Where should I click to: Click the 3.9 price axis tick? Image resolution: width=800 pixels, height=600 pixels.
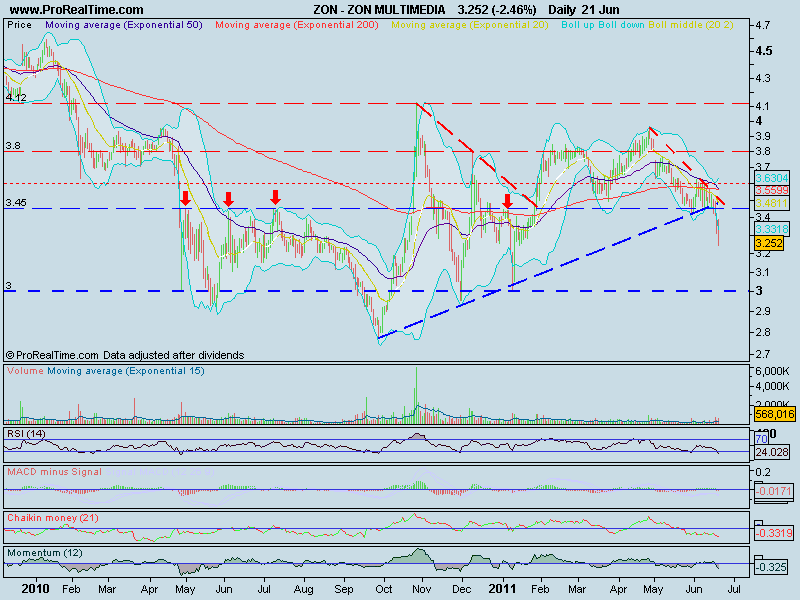coord(763,136)
